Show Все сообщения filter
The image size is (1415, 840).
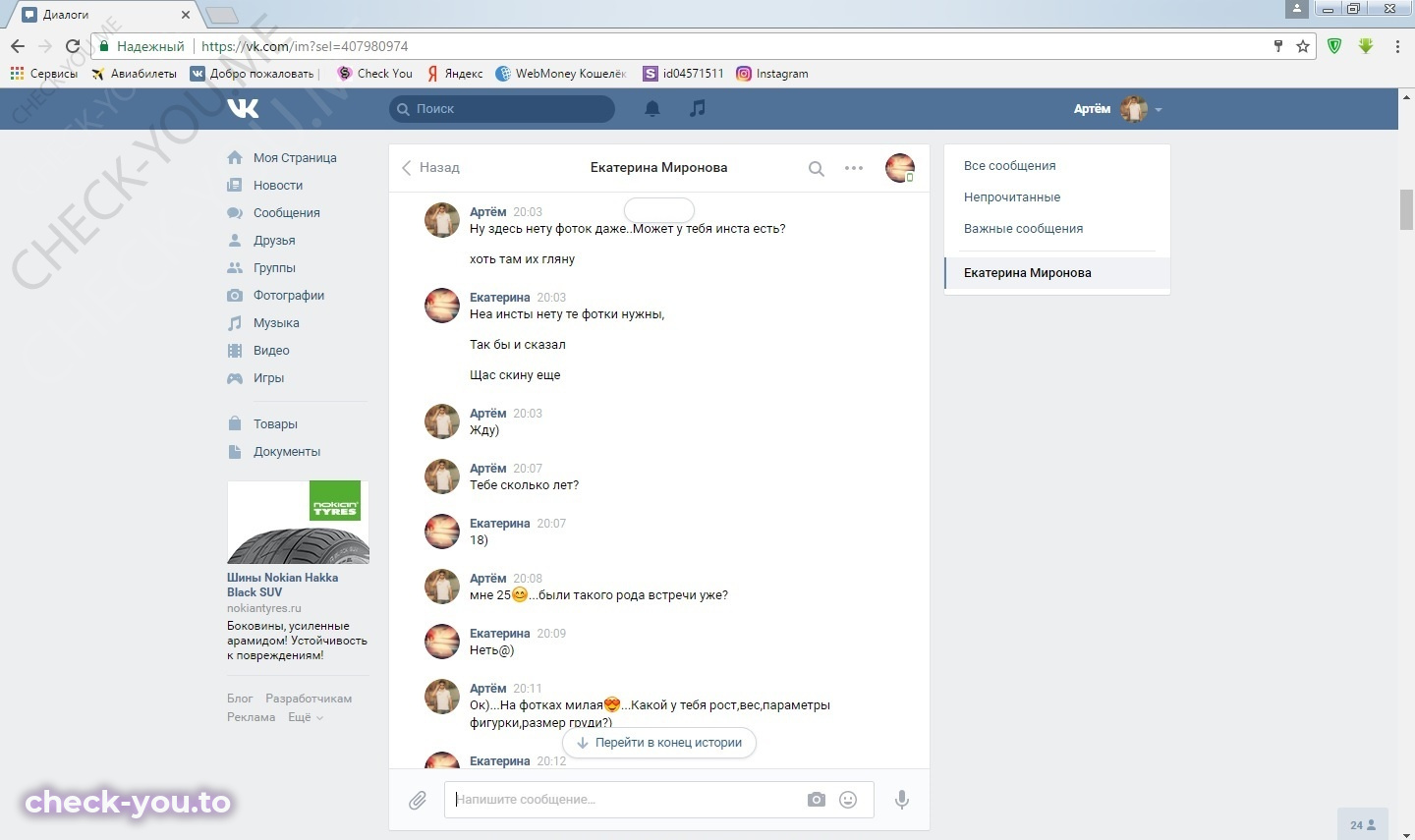[x=1009, y=166]
